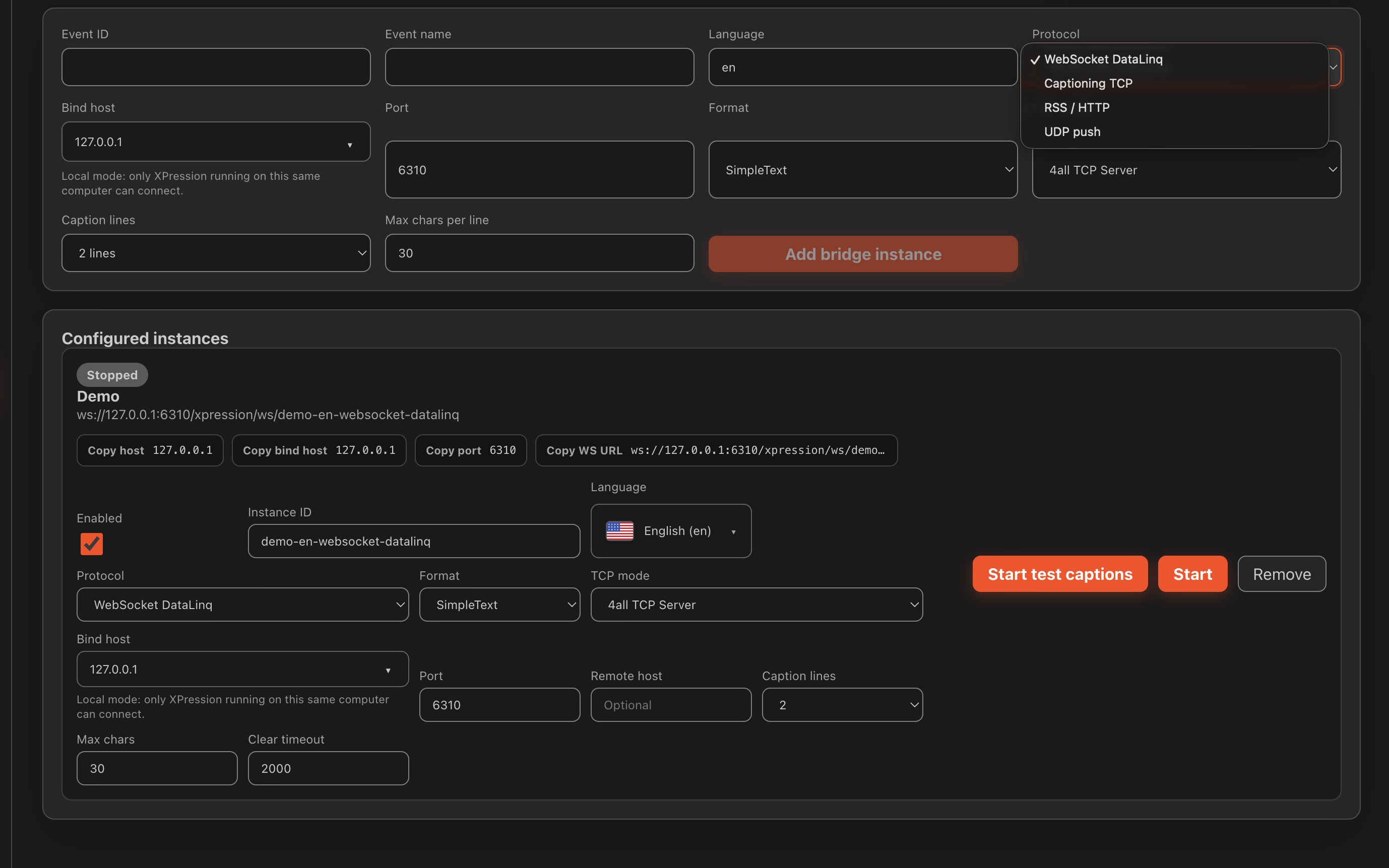Edit the Language field containing en
Viewport: 1389px width, 868px height.
862,67
